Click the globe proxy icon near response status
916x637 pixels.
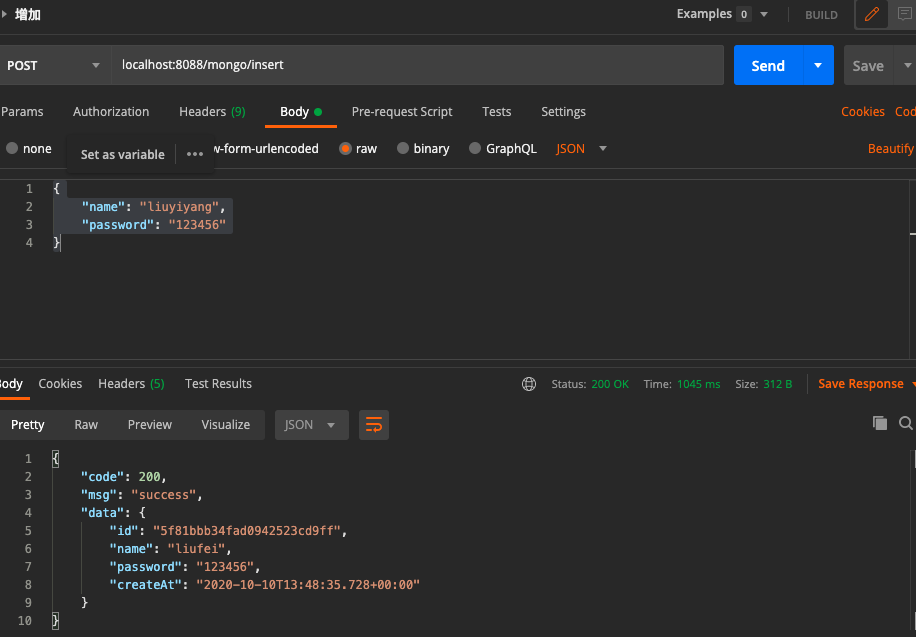528,383
